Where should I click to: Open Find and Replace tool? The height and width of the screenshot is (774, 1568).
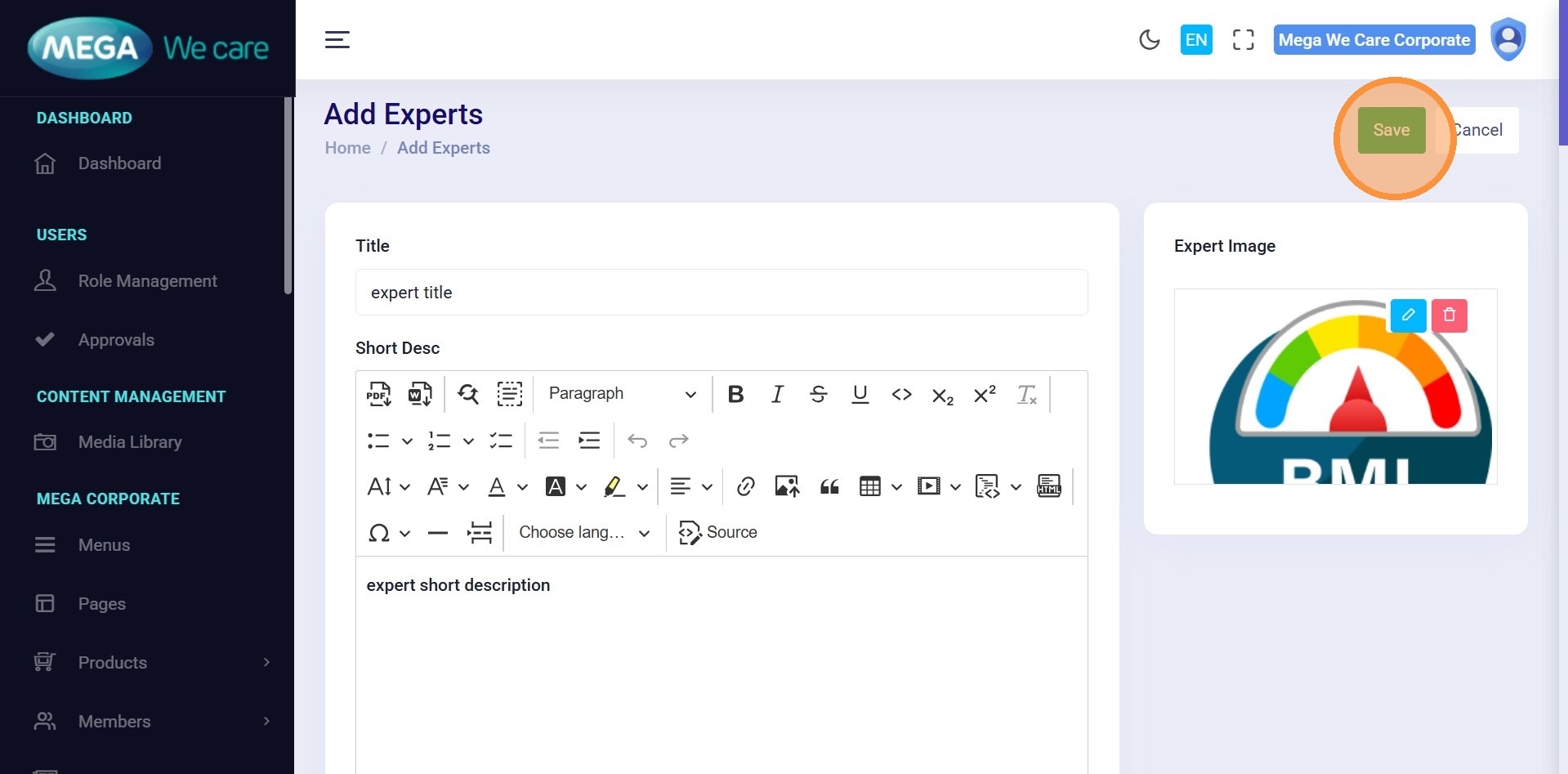[x=468, y=394]
